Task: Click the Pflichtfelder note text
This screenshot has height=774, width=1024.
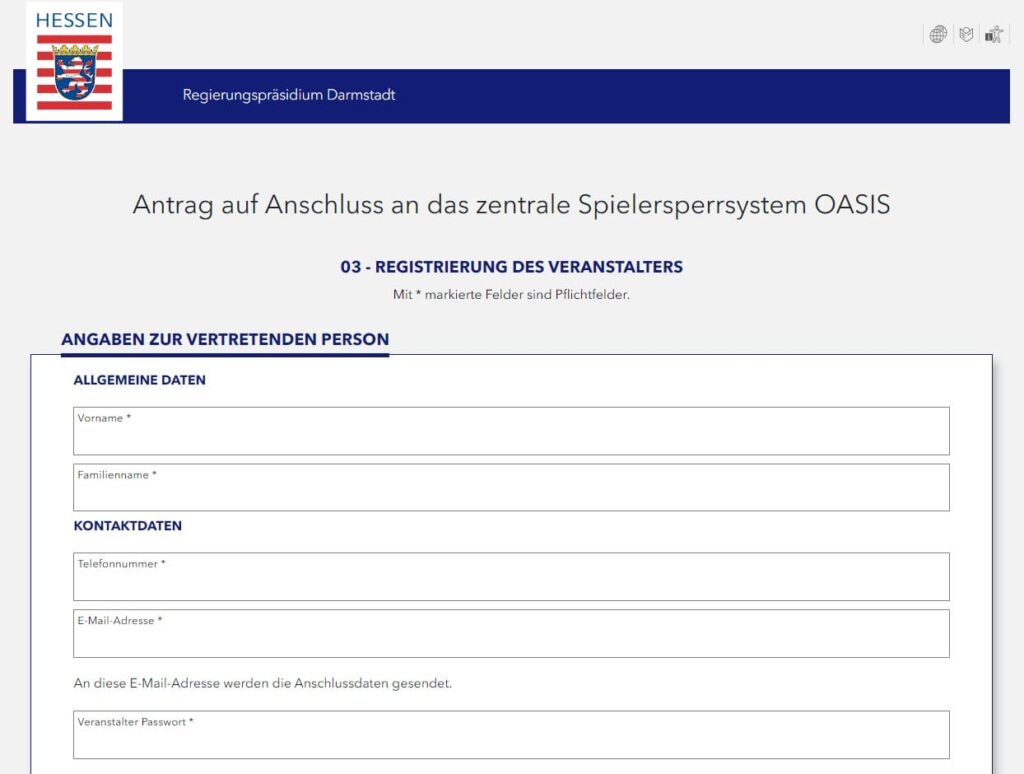Action: (x=511, y=295)
